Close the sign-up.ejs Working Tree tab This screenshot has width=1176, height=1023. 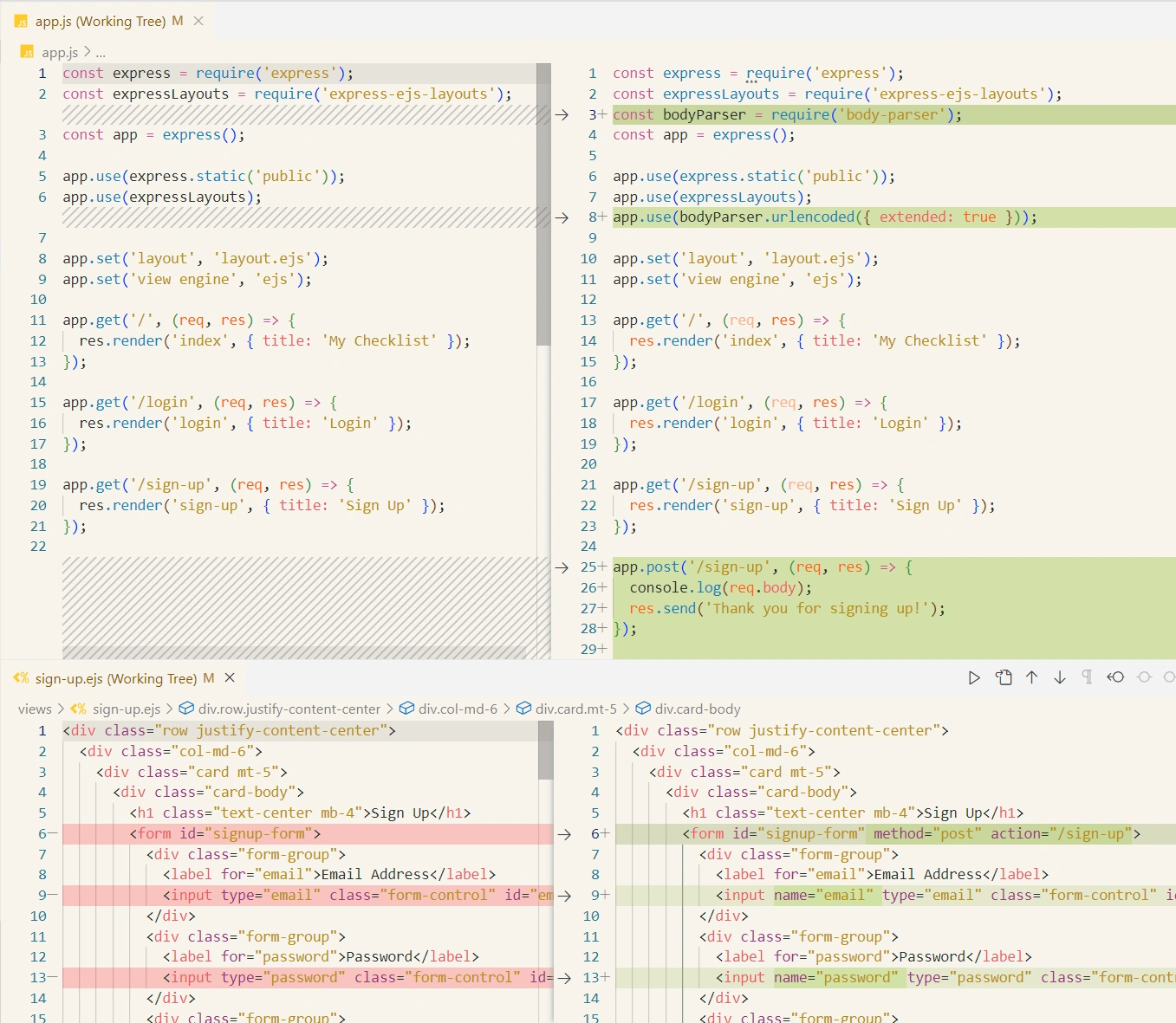[230, 677]
